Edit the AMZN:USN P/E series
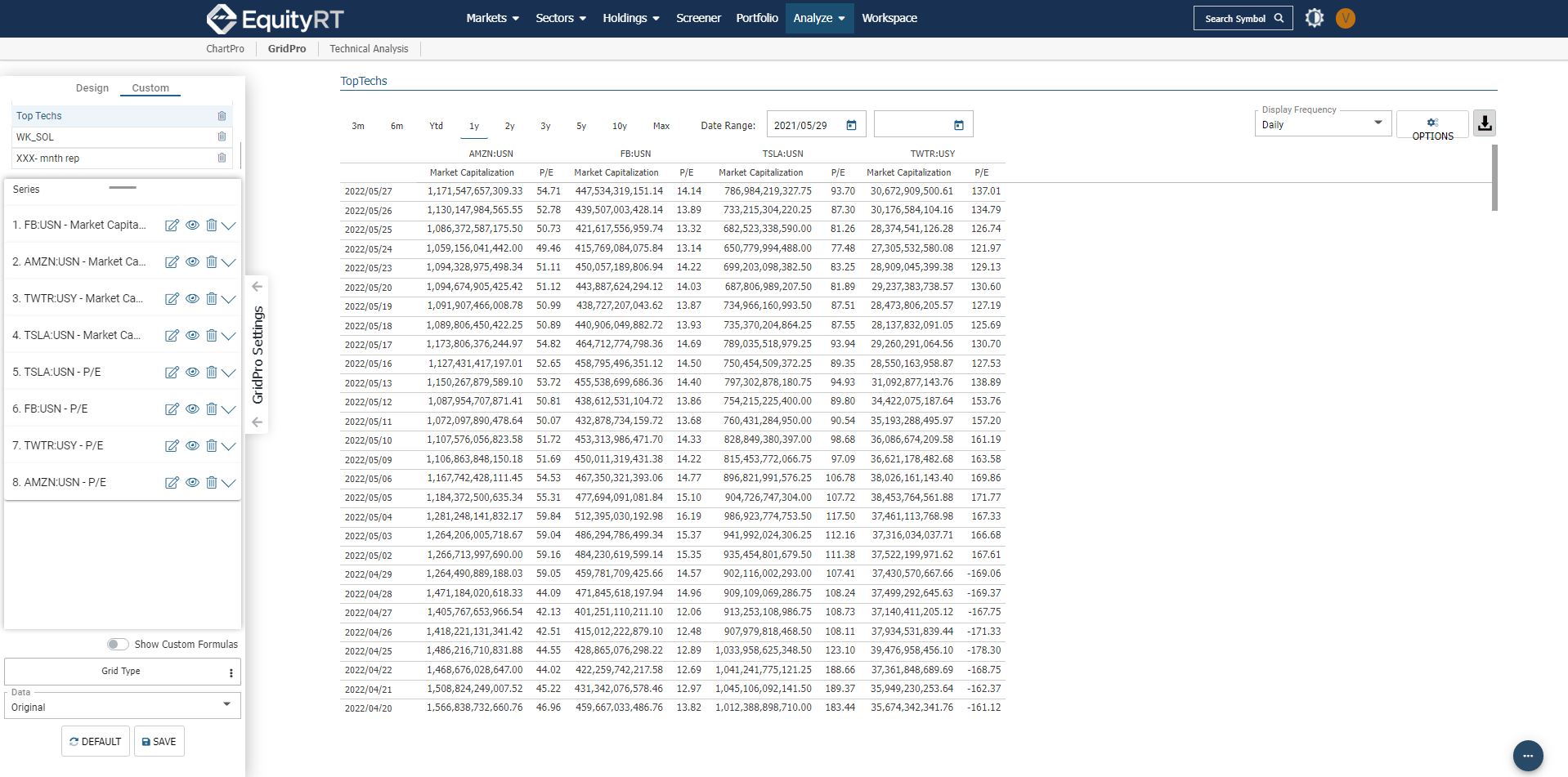 (172, 483)
